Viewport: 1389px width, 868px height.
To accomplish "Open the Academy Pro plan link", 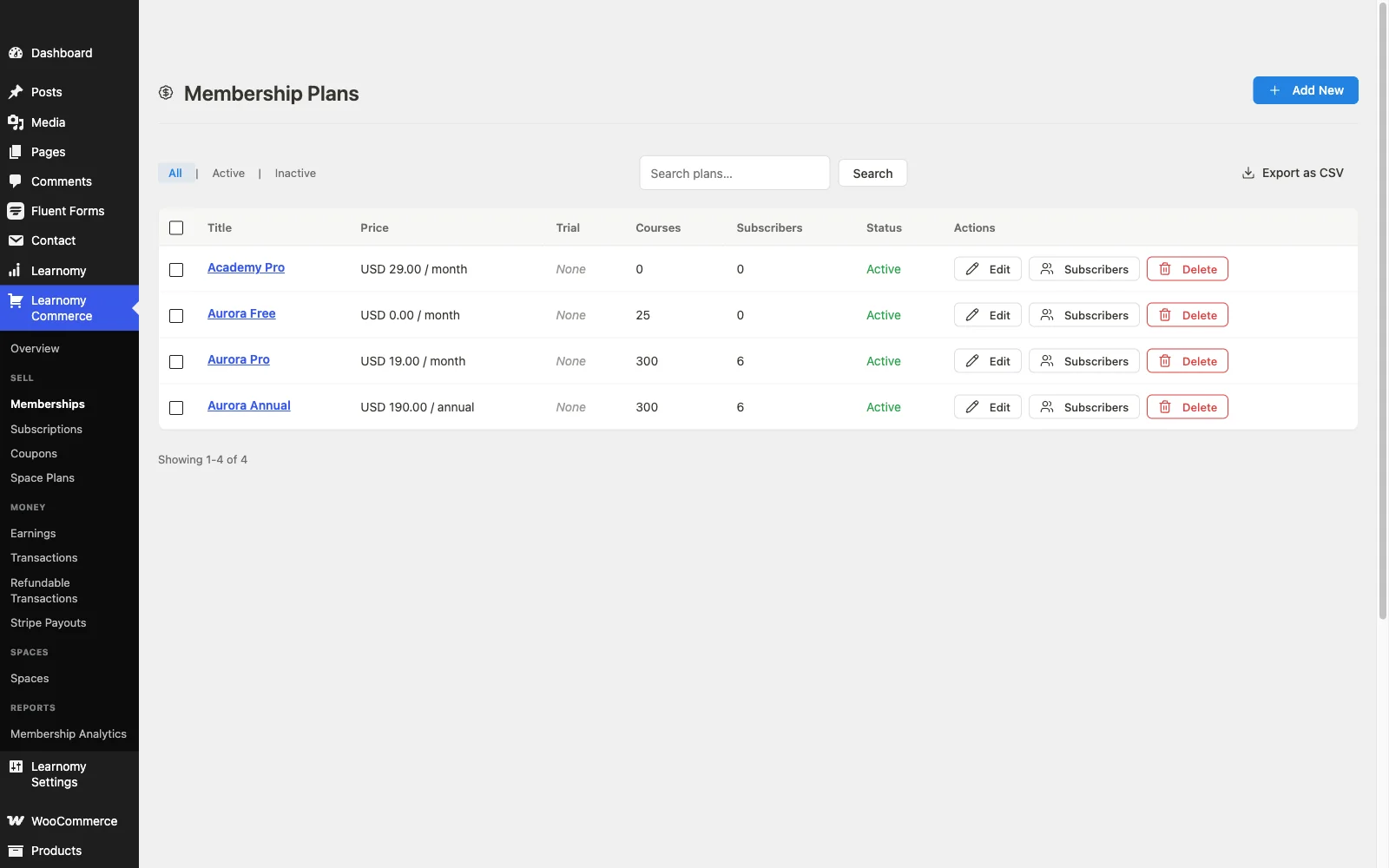I will pyautogui.click(x=246, y=267).
